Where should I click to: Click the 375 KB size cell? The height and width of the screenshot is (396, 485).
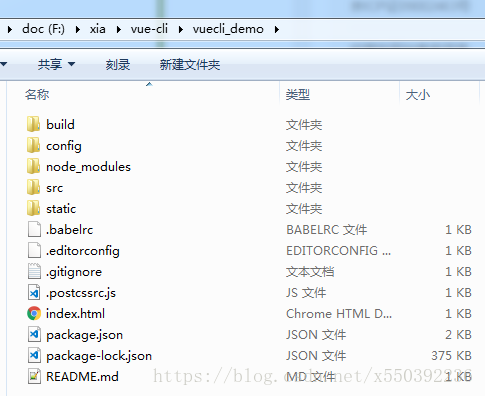[451, 356]
